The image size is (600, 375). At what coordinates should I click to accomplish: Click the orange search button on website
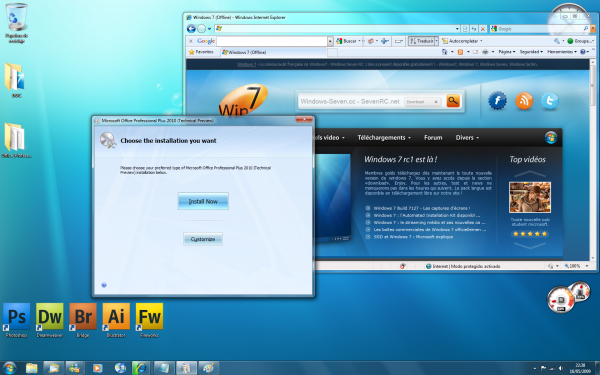[453, 101]
